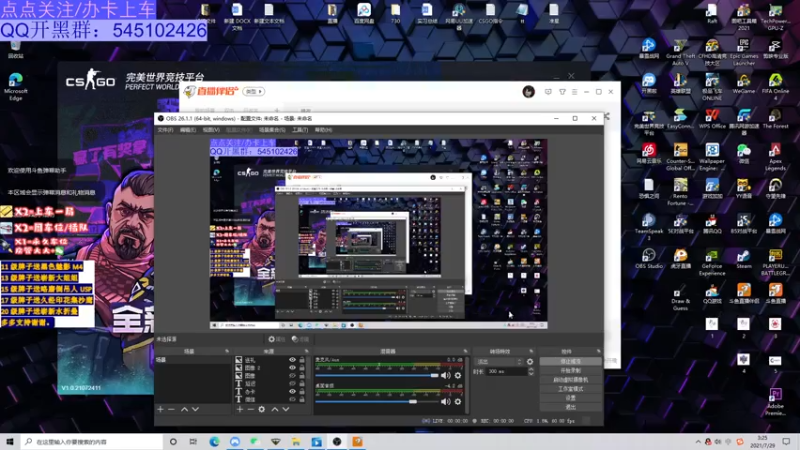Screen dimensions: 800x450
Task: Open the 帮助(H) menu in OBS
Action: pos(323,130)
